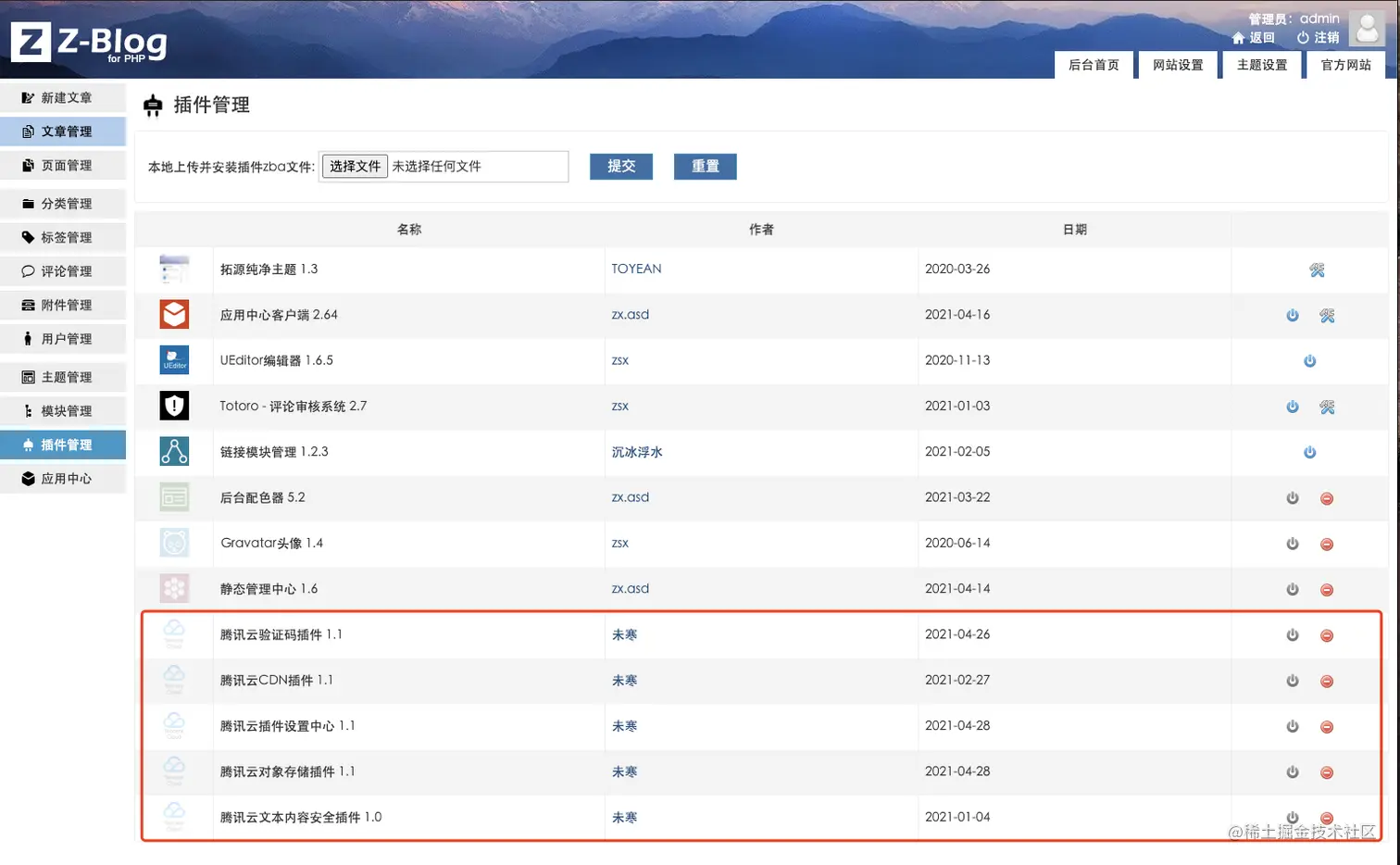Delete the Gravatar头像 1.4 plugin

point(1327,544)
